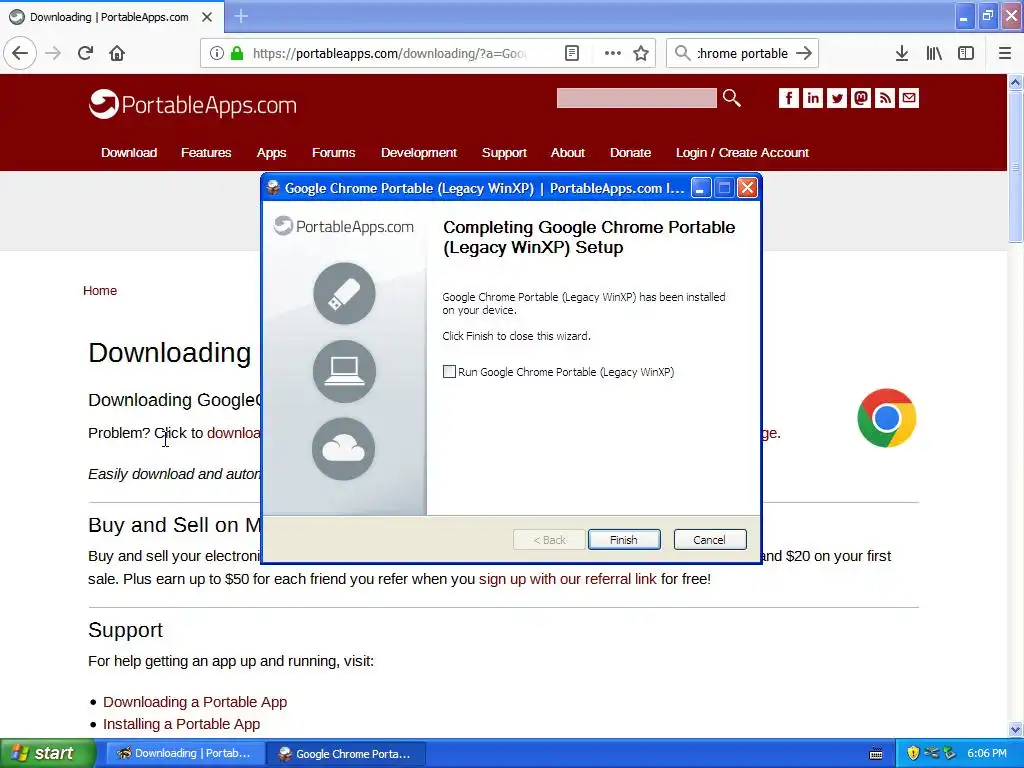
Task: Open 'Downloading a Portable App' link
Action: pyautogui.click(x=195, y=702)
